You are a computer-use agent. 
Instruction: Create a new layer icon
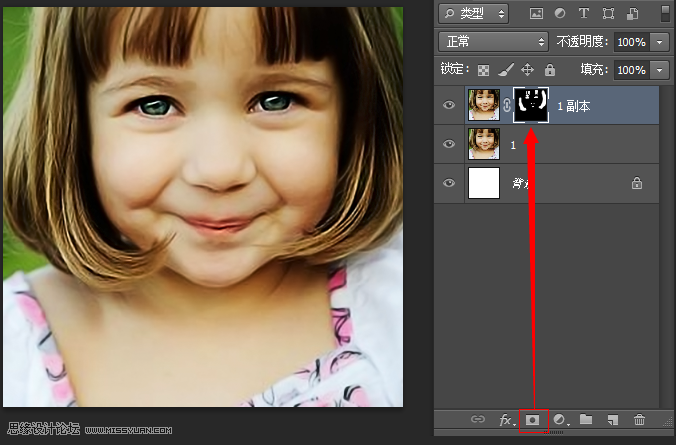pos(613,420)
